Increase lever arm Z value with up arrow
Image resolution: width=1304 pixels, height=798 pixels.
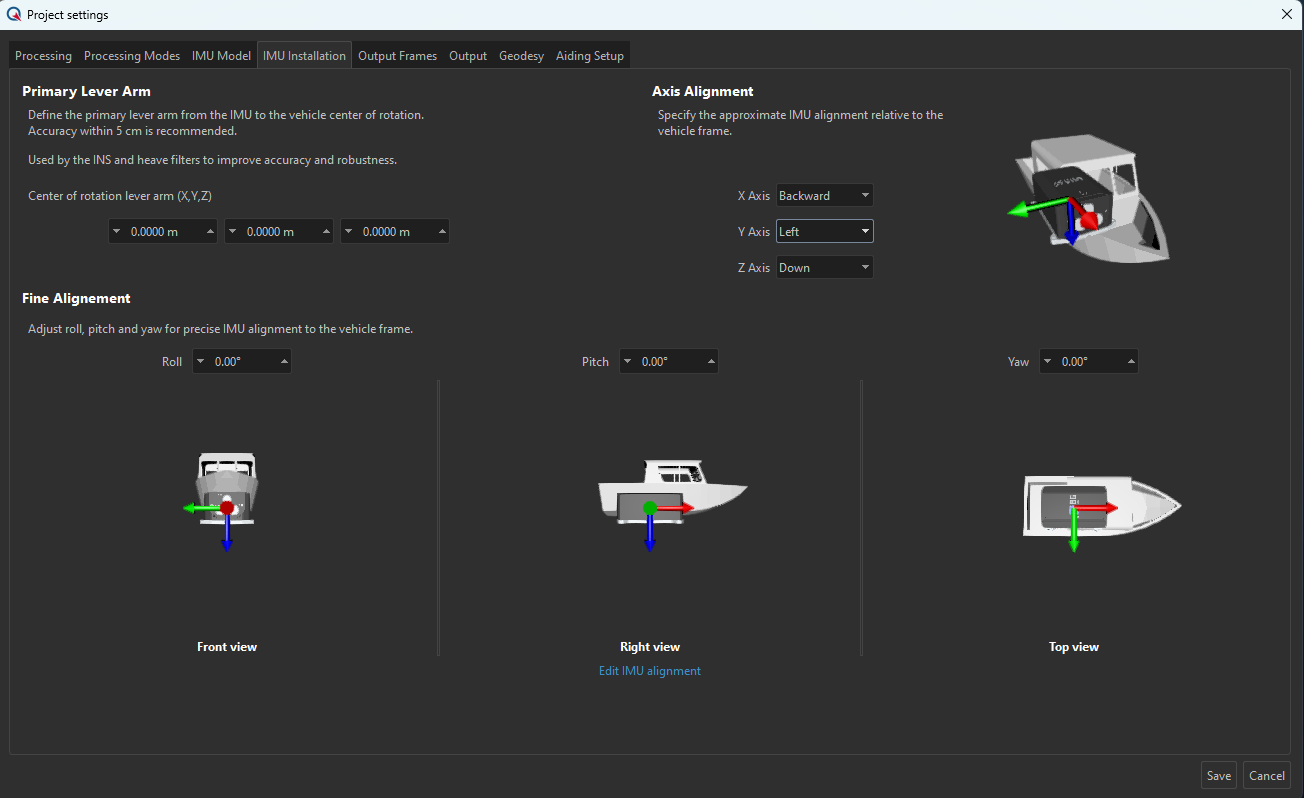441,232
